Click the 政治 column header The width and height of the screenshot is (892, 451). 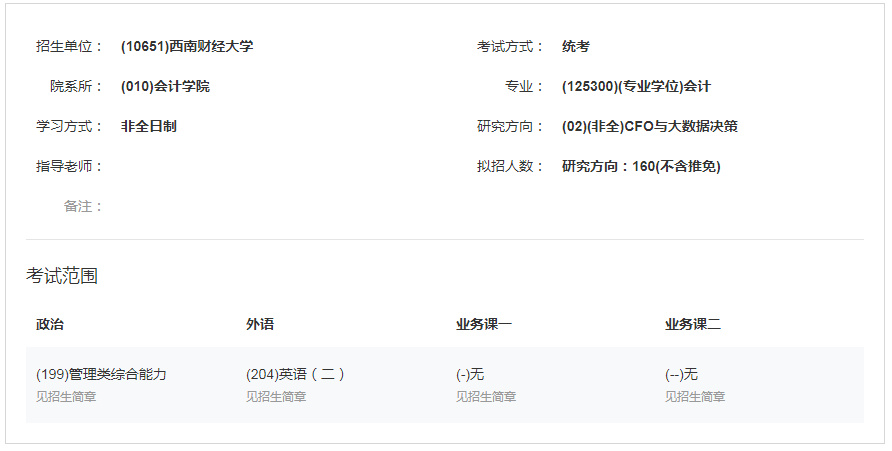click(x=50, y=324)
